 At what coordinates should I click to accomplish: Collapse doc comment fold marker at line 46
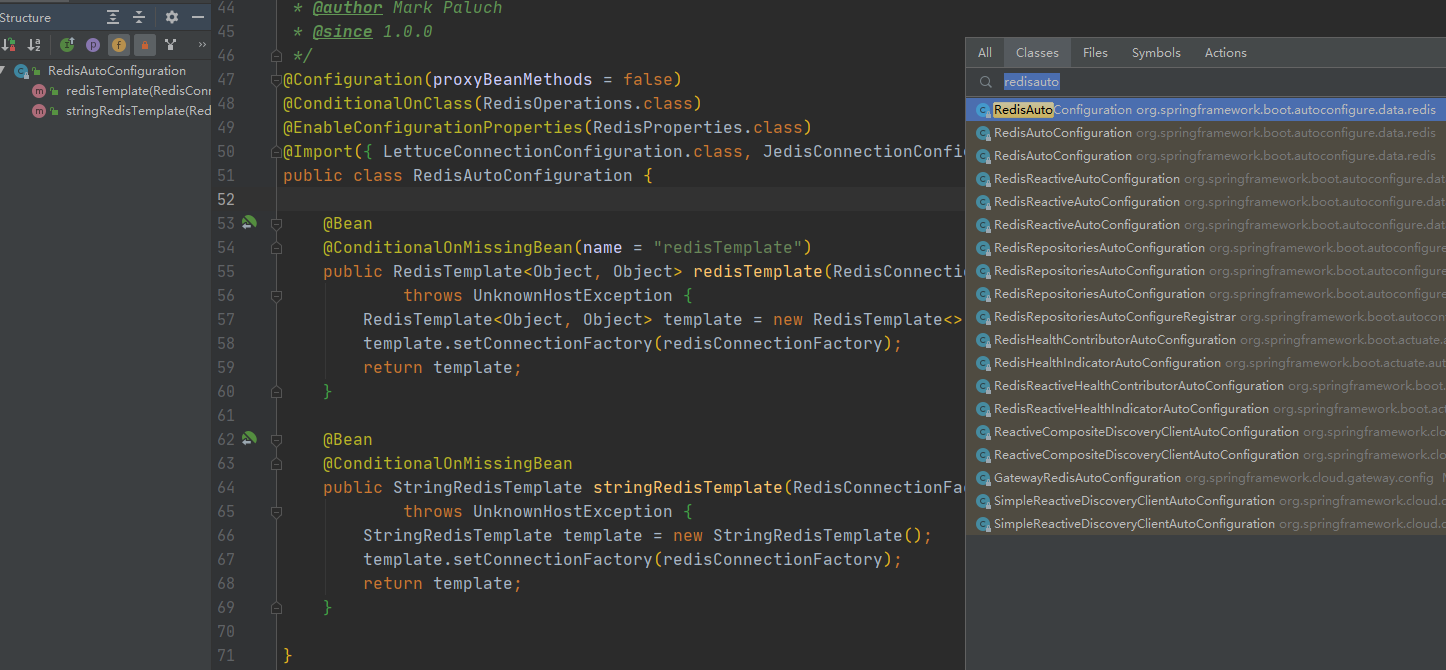coord(277,56)
